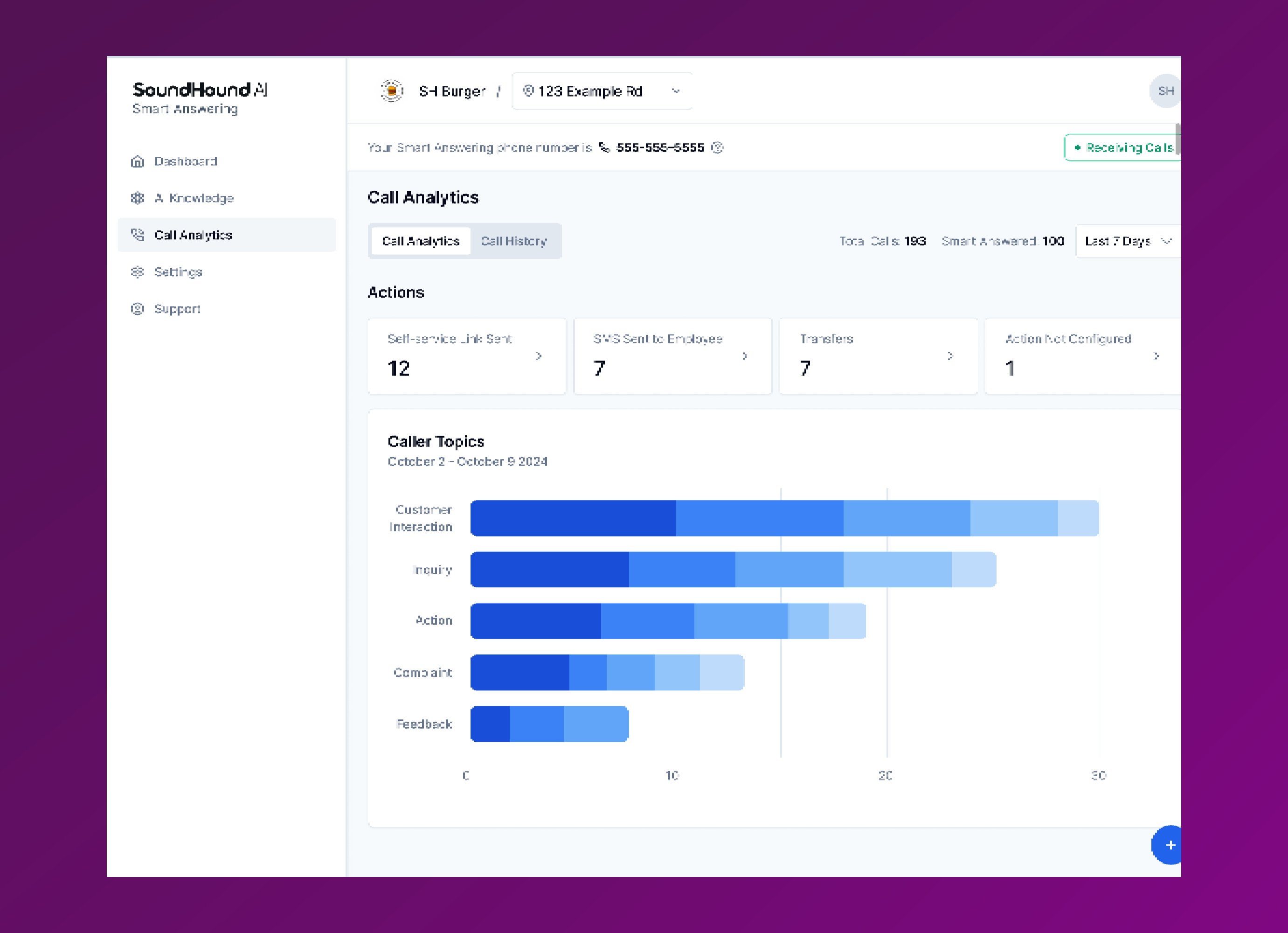Click the Receiving Calls status button

(1122, 148)
